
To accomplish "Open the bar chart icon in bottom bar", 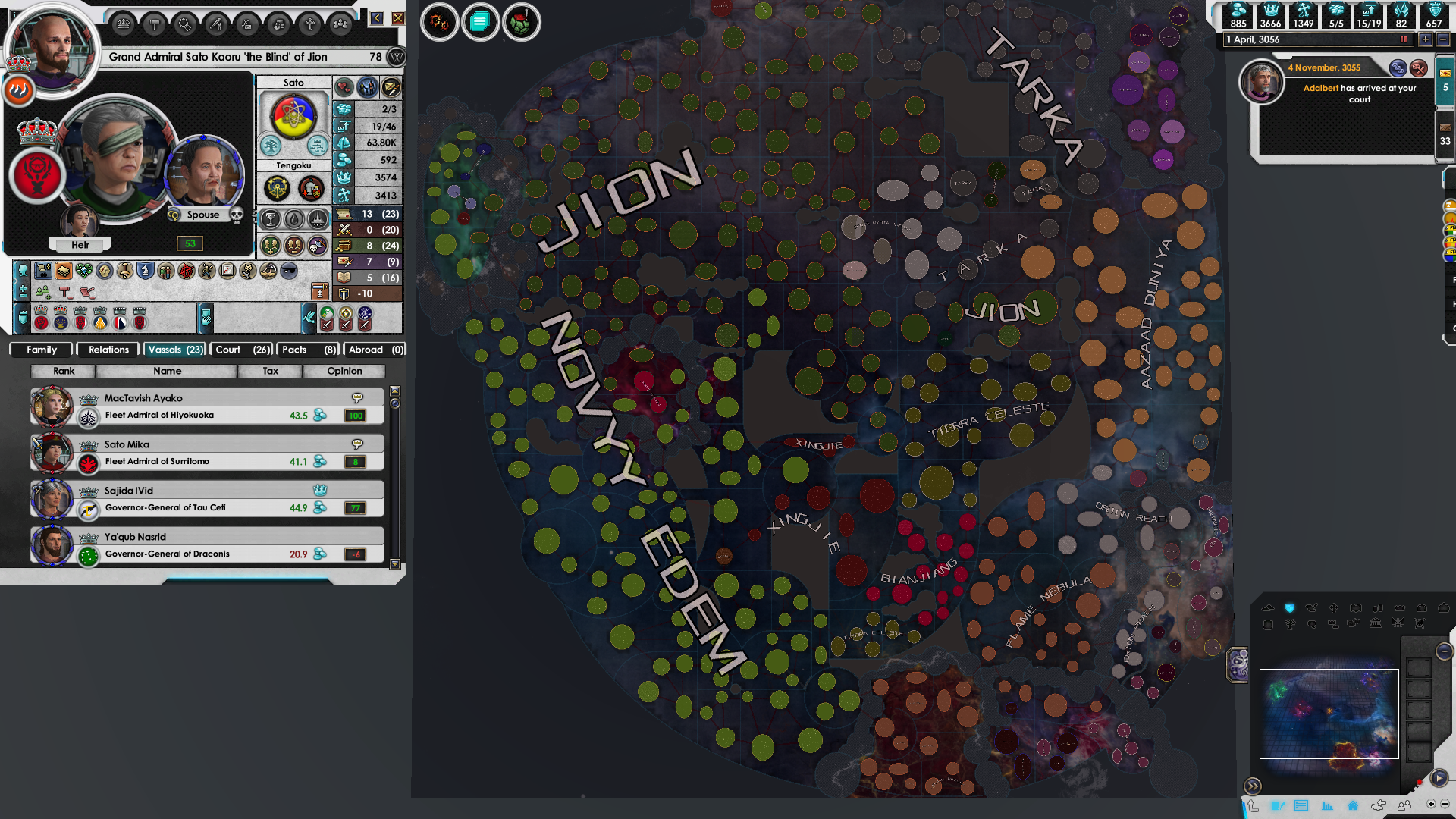I will [1327, 805].
